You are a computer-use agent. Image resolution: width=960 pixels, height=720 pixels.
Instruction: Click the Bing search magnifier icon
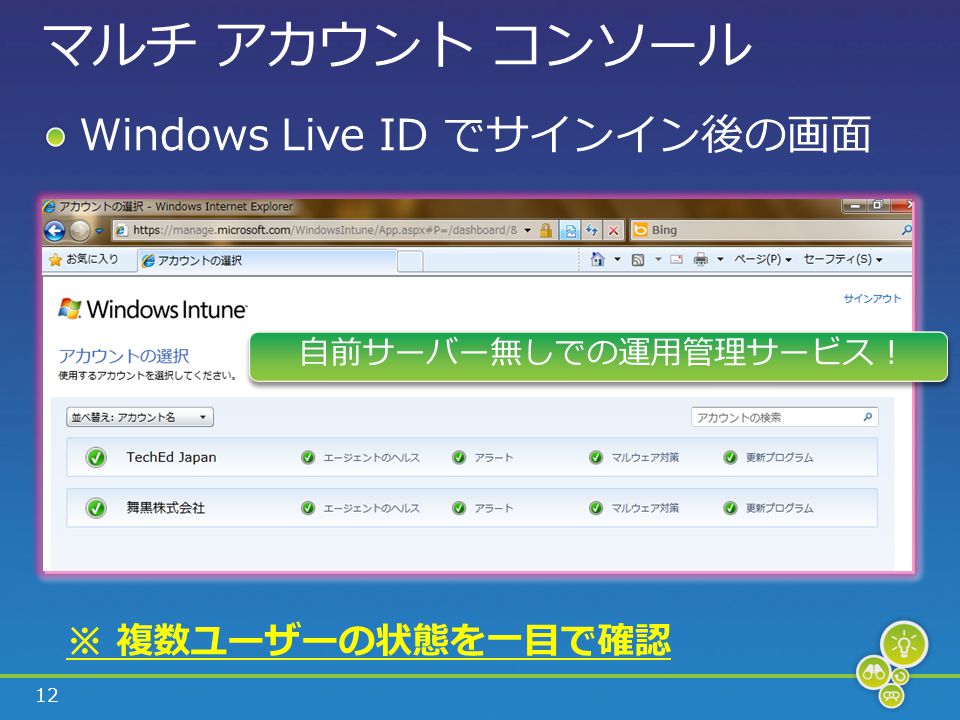pos(906,230)
